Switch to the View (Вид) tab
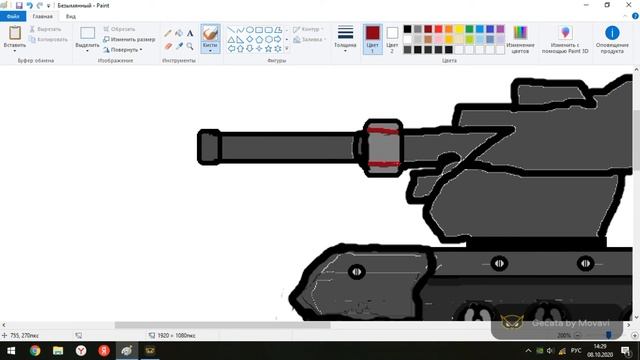Image resolution: width=640 pixels, height=360 pixels. (71, 16)
